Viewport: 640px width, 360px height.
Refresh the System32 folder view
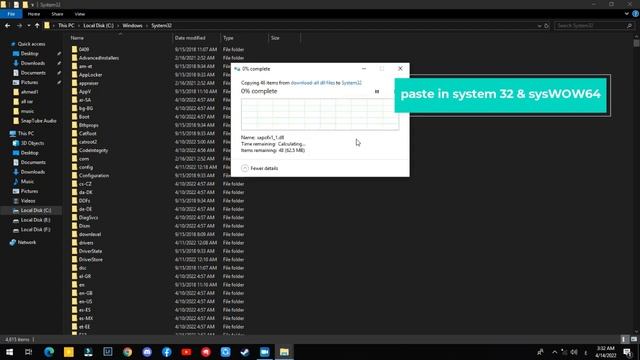547,26
